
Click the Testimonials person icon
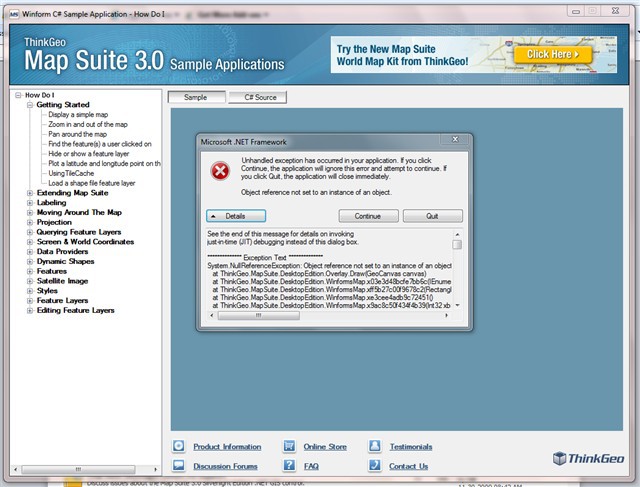375,446
